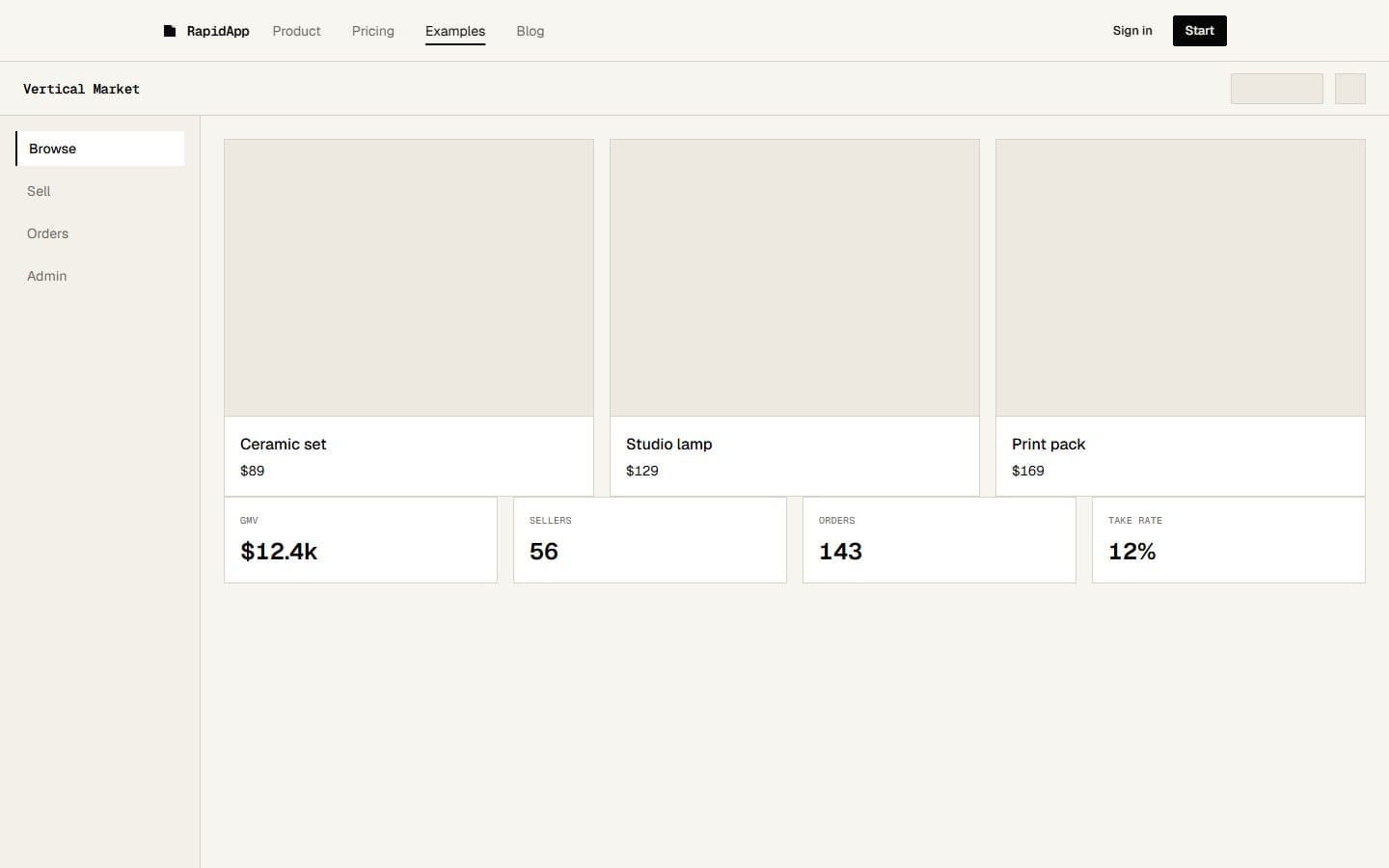Viewport: 1389px width, 868px height.
Task: Open the Admin sidebar item
Action: coord(100,276)
